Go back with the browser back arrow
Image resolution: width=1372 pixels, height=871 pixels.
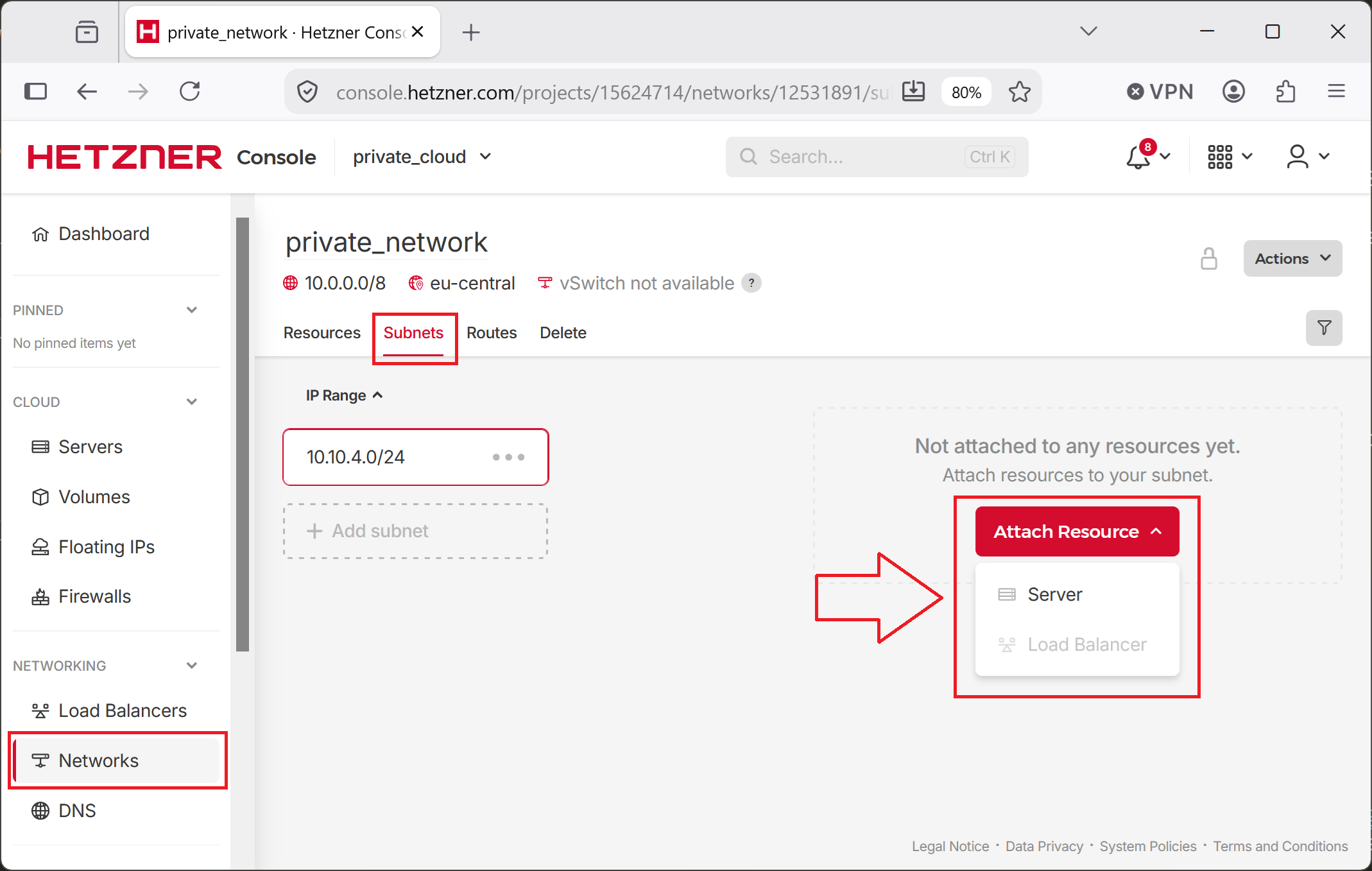coord(87,92)
